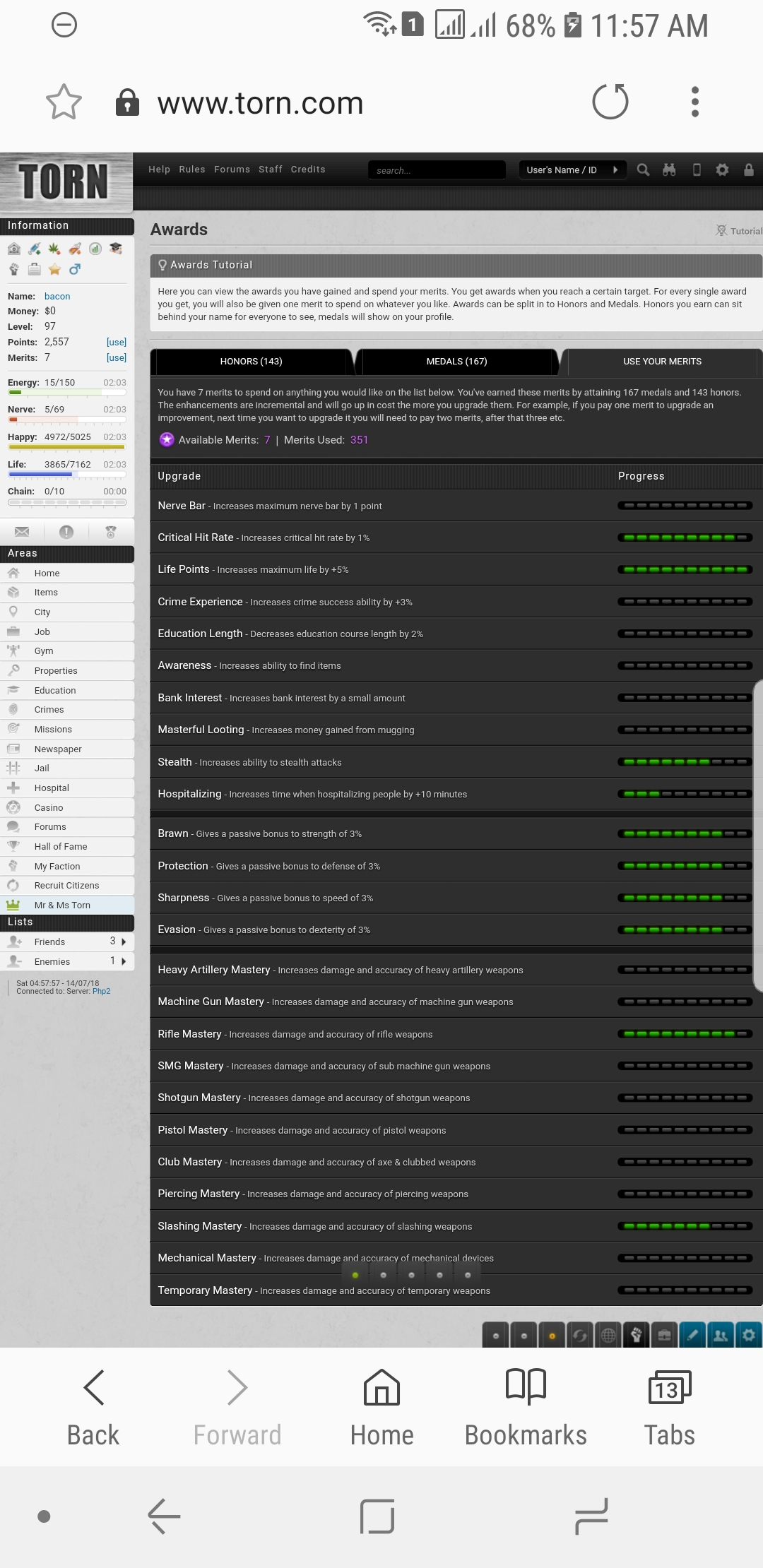
Task: Switch to the MEDALS (167) tab
Action: tap(457, 361)
